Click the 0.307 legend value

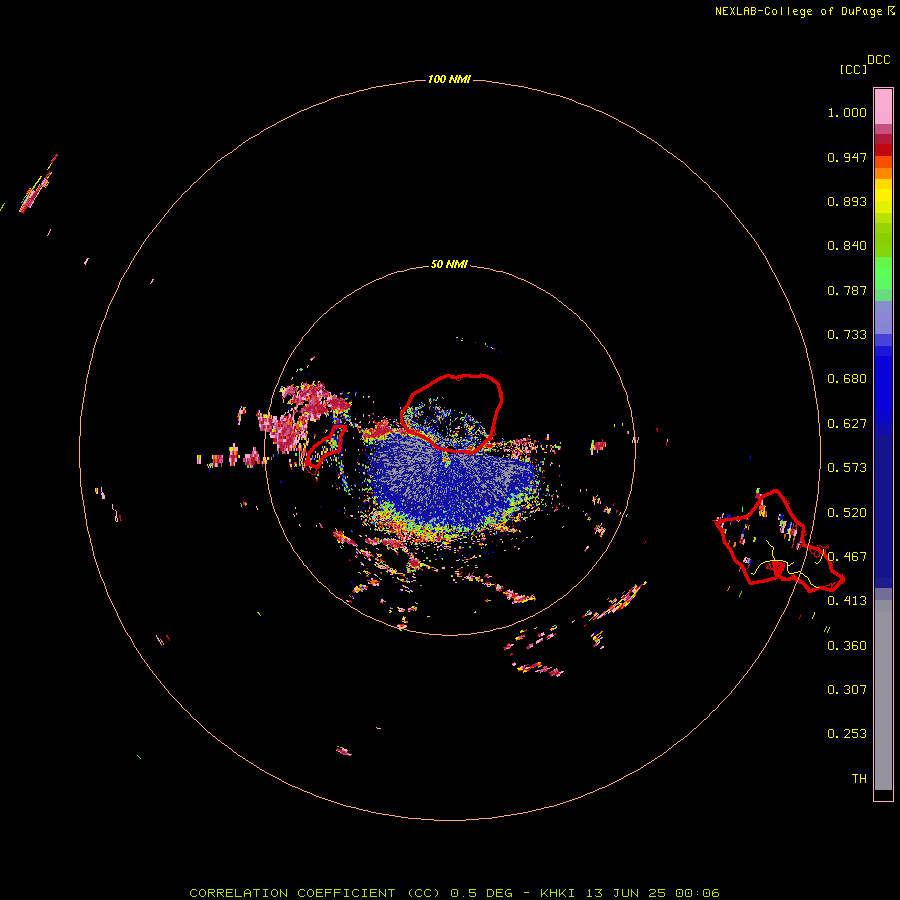(847, 690)
